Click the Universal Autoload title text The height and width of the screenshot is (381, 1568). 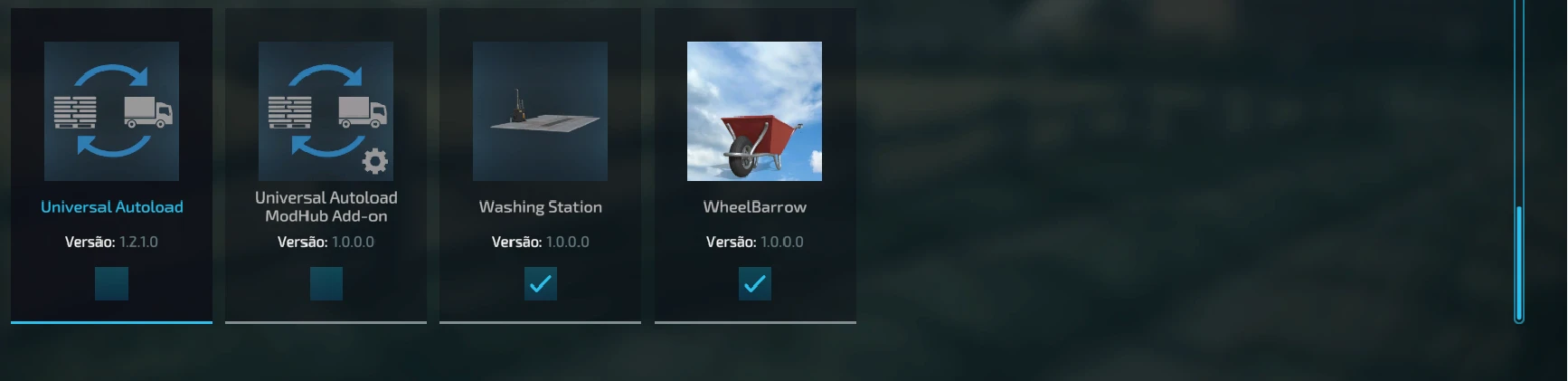[112, 207]
